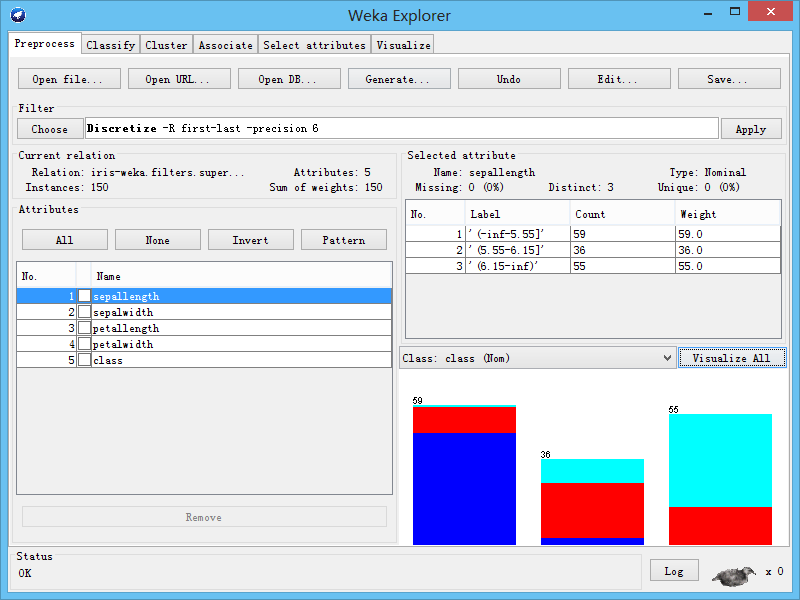Screen dimensions: 800x600
Task: Click the '(-inf-5.55]' label cell
Action: click(x=517, y=234)
